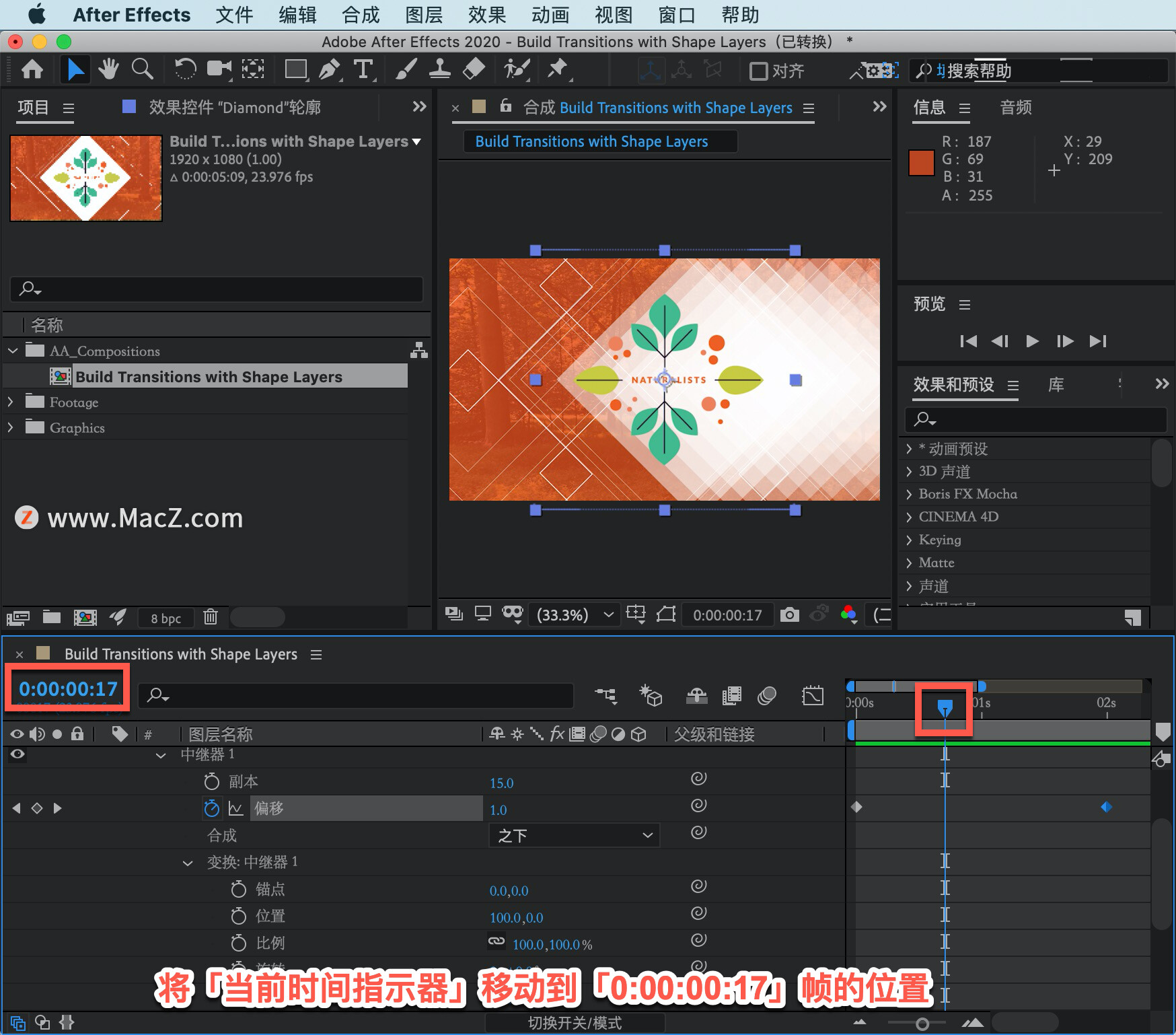Screen dimensions: 1176x1035
Task: Open the magnification 33.3% dropdown
Action: tap(573, 614)
